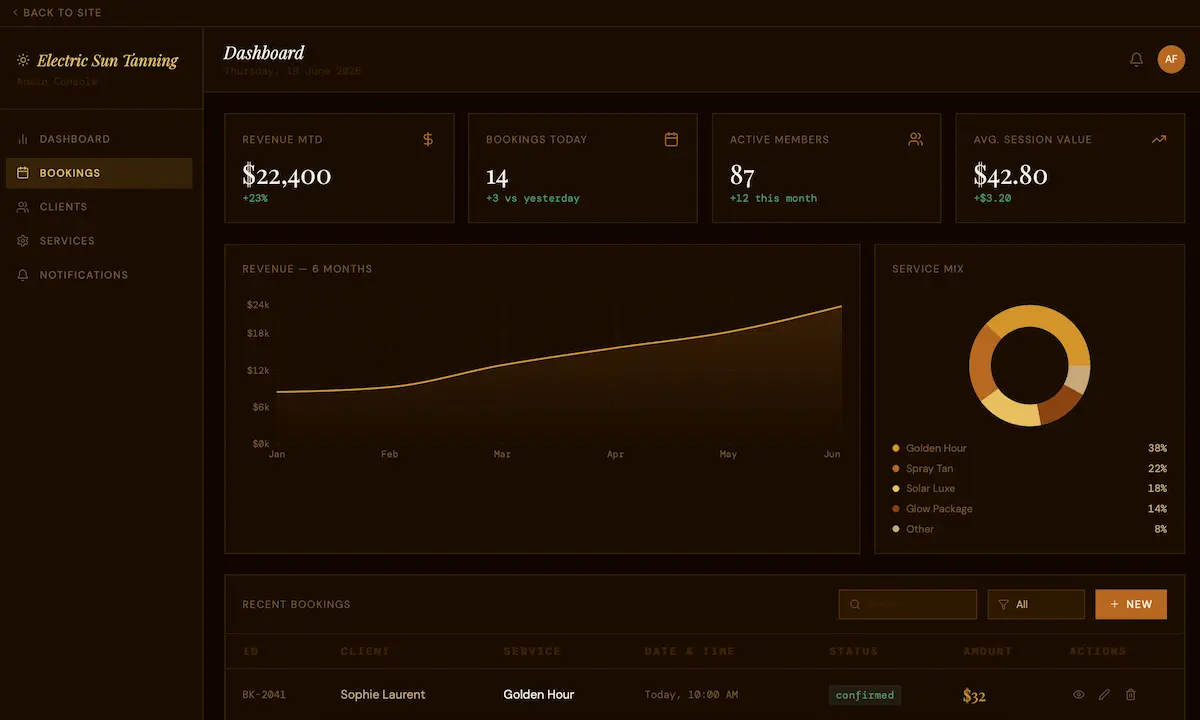Click the 38% Golden Hour percentage

[1157, 448]
